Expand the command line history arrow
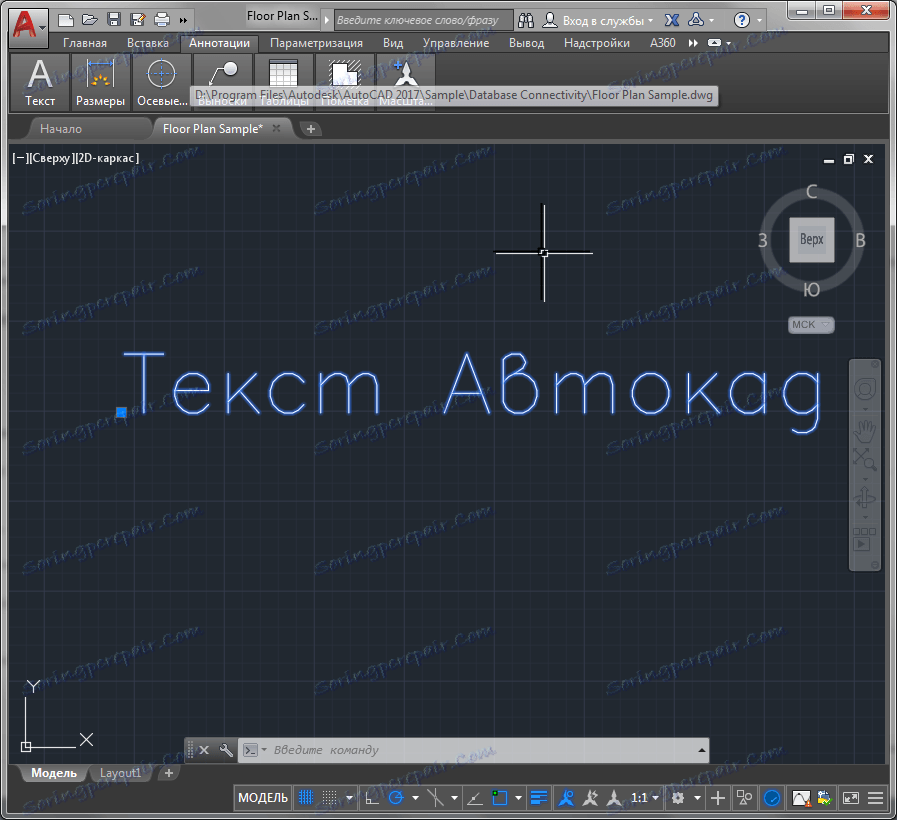 tap(701, 750)
